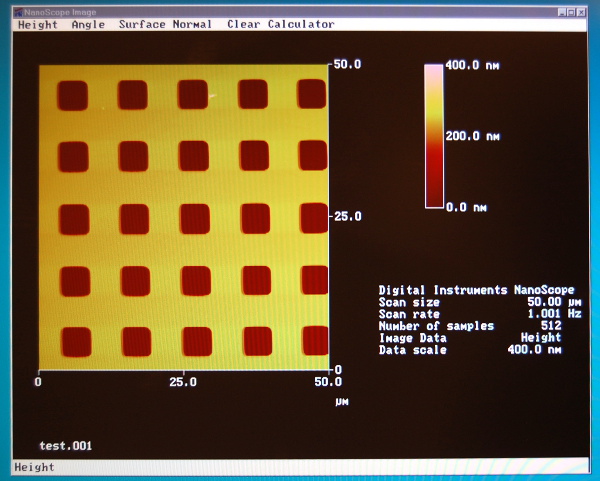Maximize the NanoScope Image window
600x481 pixels.
point(571,13)
